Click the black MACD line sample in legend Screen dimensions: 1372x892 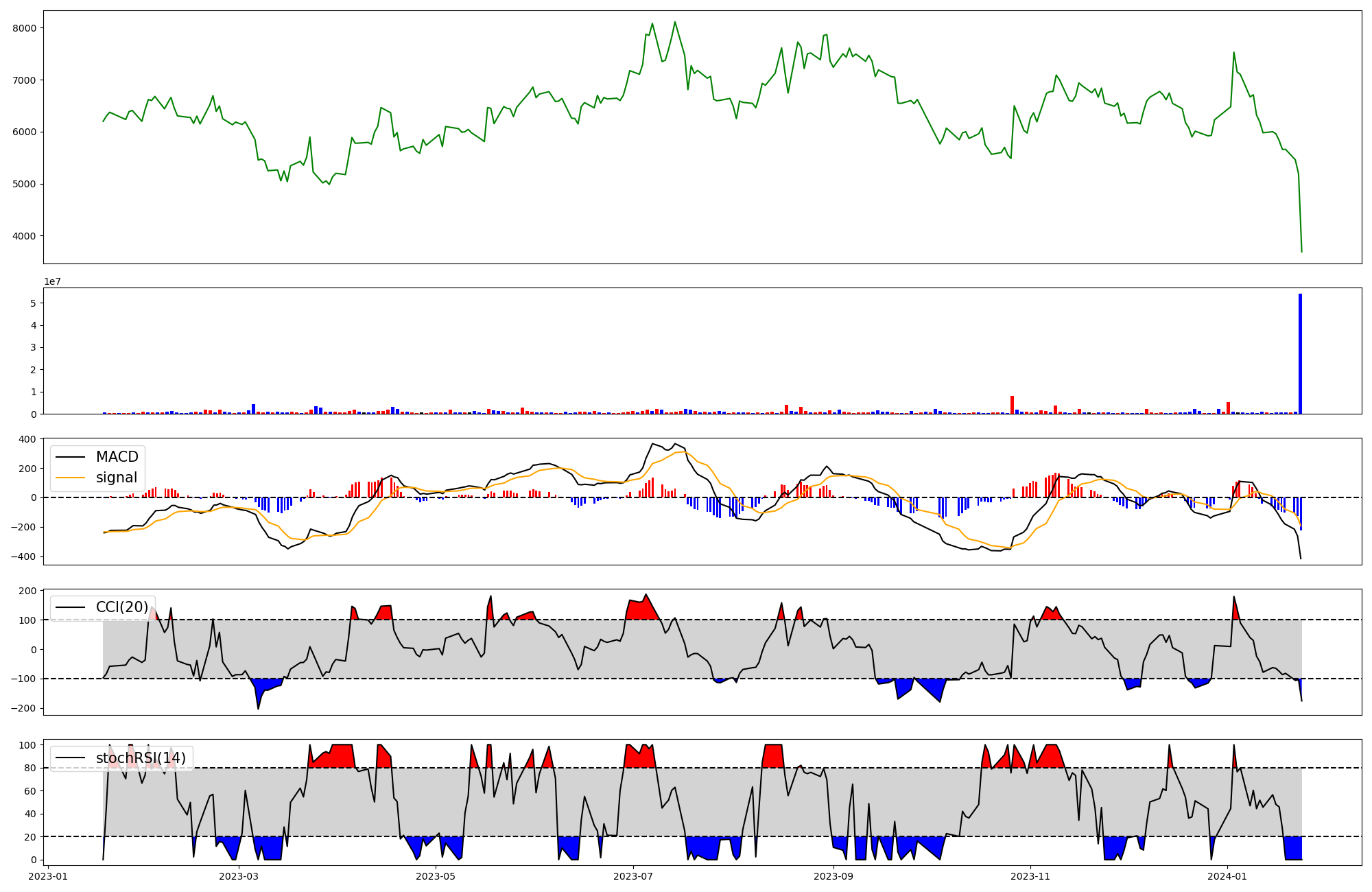click(x=71, y=458)
